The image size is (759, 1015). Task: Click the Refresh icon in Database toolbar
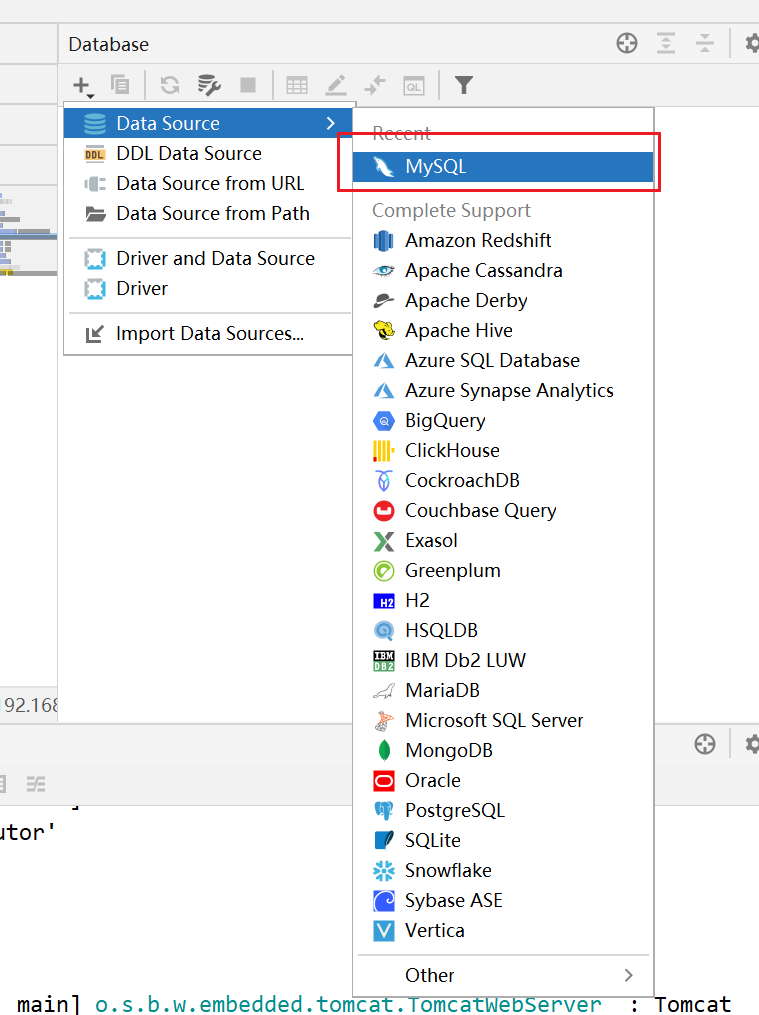(x=170, y=85)
